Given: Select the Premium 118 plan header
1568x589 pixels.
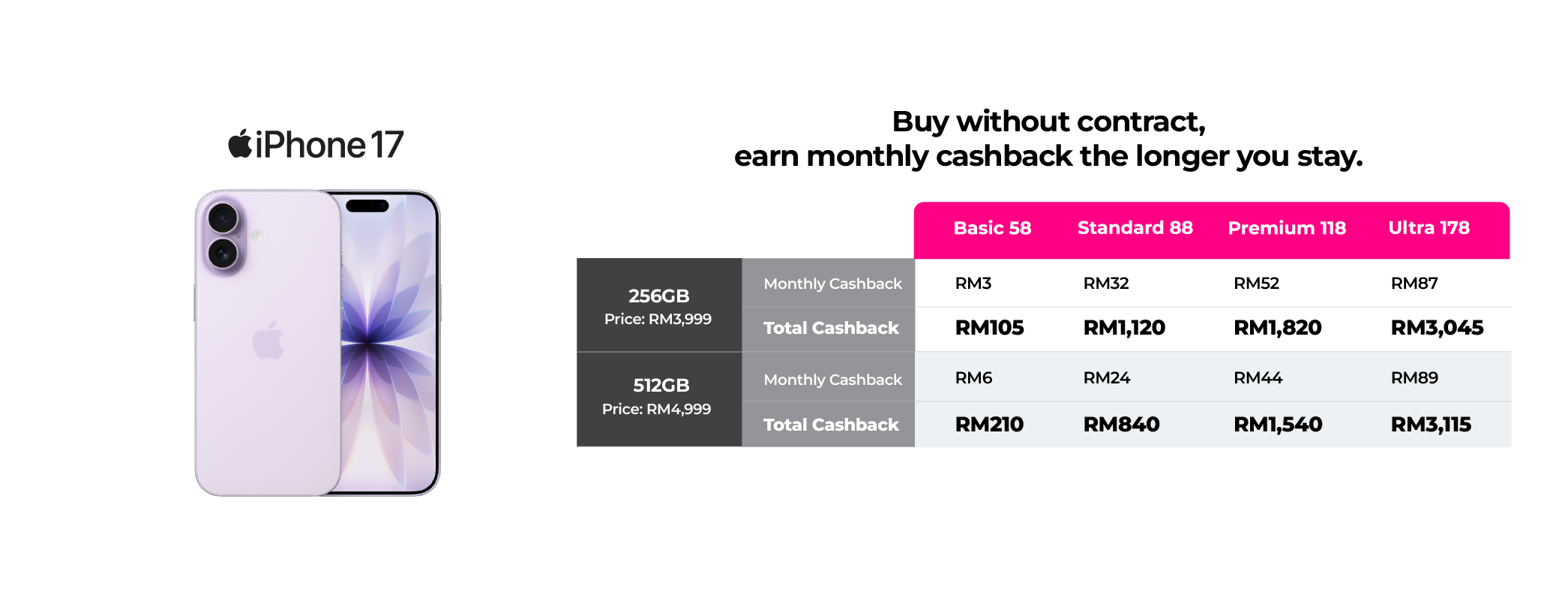Looking at the screenshot, I should [x=1287, y=228].
